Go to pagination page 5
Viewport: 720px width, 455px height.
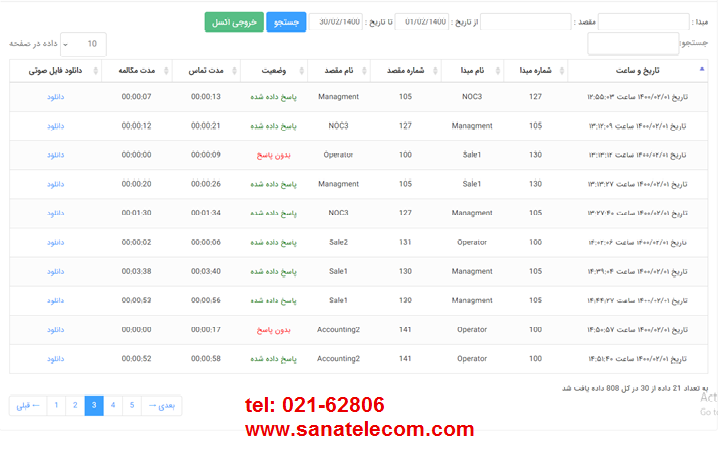coord(132,405)
